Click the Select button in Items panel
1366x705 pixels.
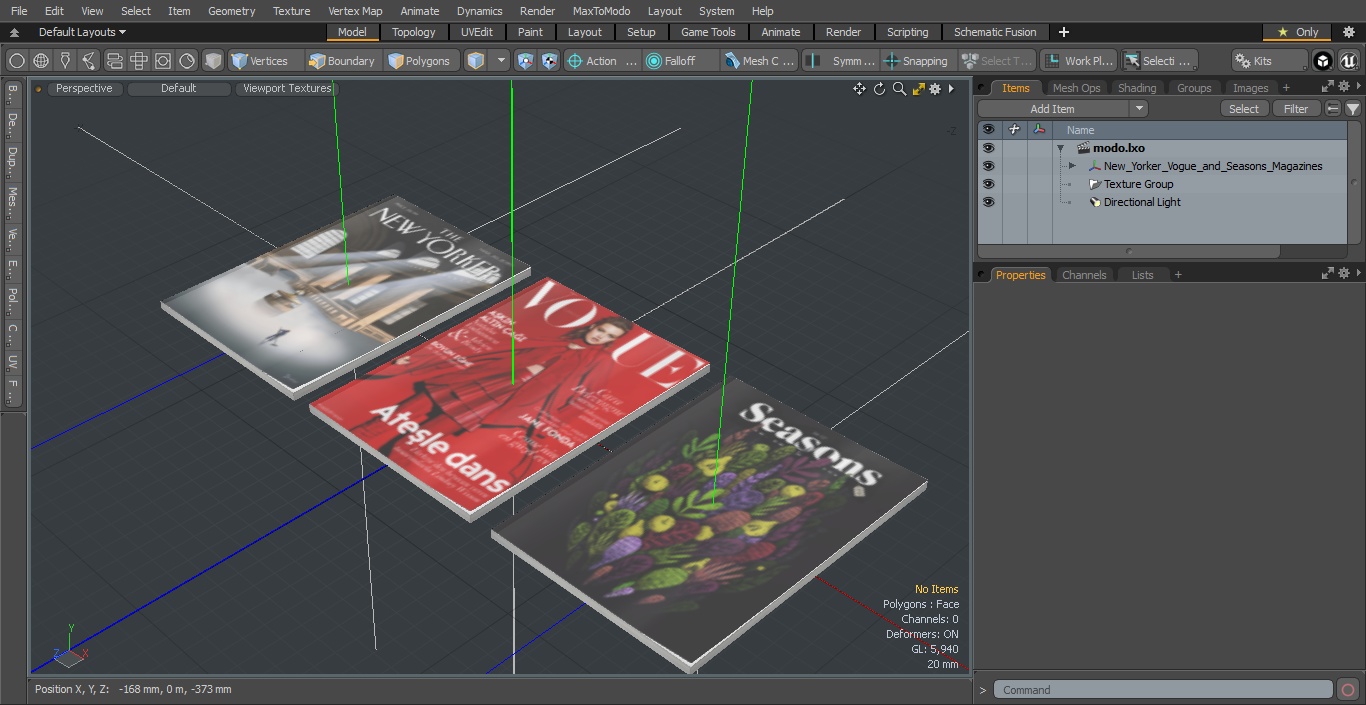pyautogui.click(x=1244, y=109)
